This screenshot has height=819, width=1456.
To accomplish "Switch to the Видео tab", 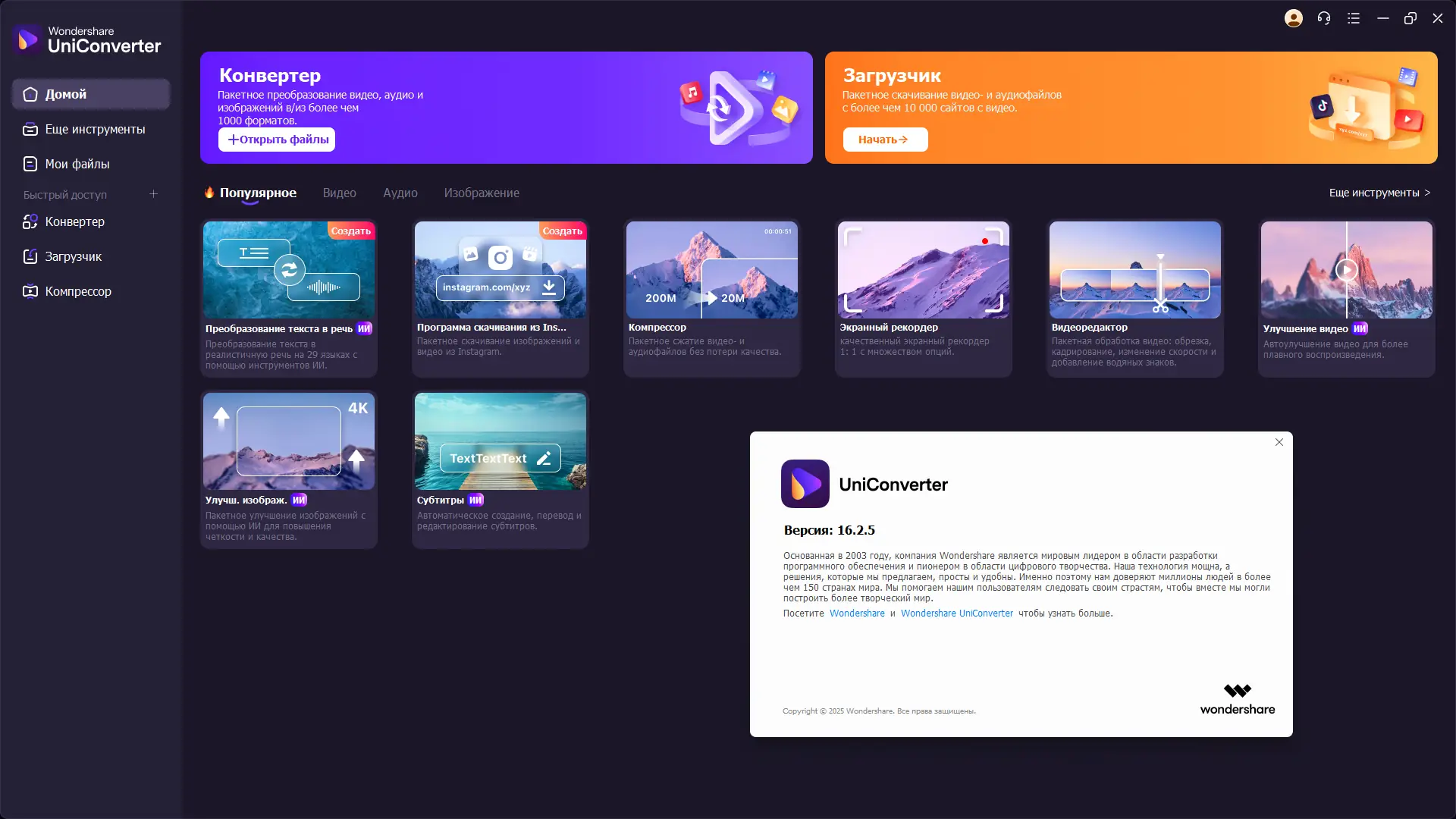I will point(339,193).
